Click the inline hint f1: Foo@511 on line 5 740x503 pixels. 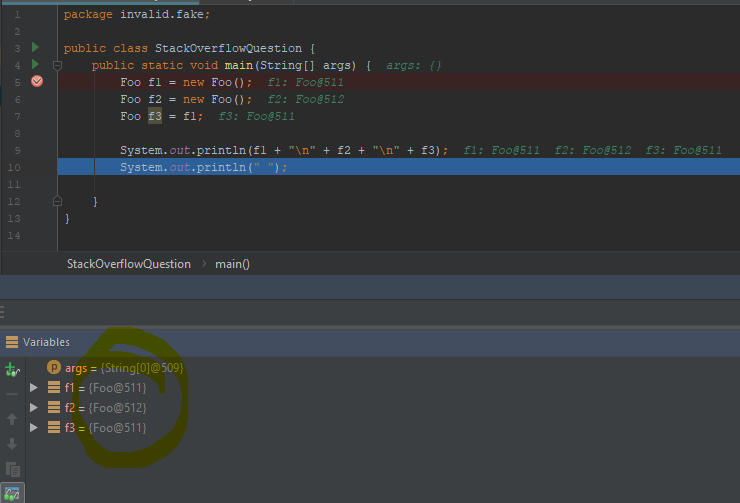306,82
